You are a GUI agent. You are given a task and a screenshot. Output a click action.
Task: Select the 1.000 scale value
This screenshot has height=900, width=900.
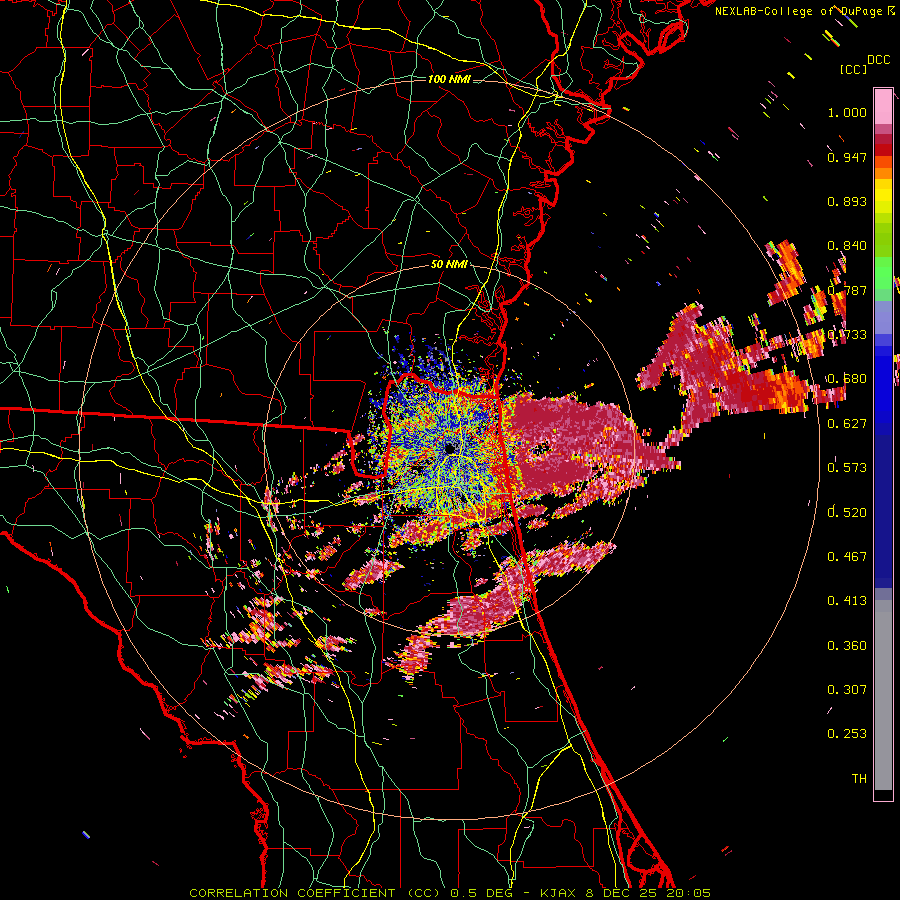(847, 112)
